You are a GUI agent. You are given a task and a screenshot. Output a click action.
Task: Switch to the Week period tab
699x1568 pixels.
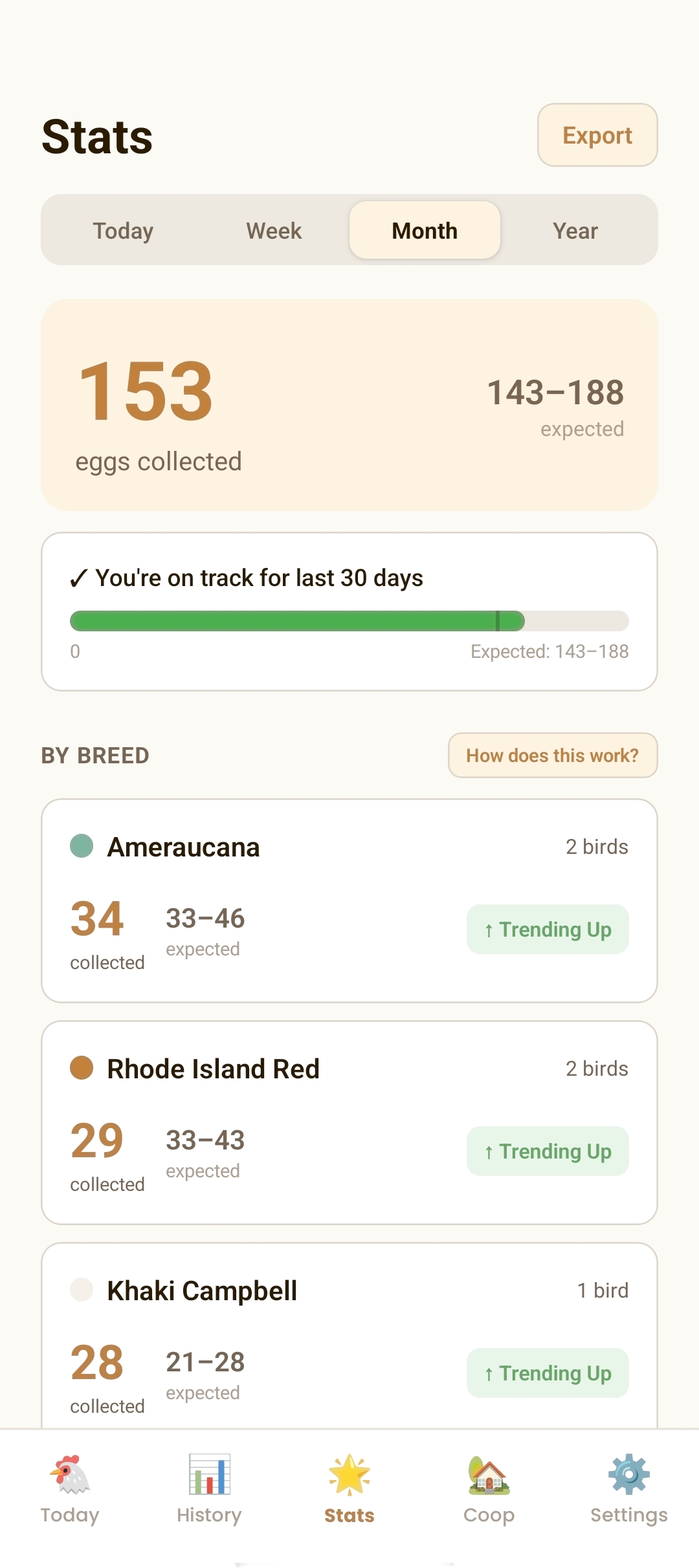point(274,230)
